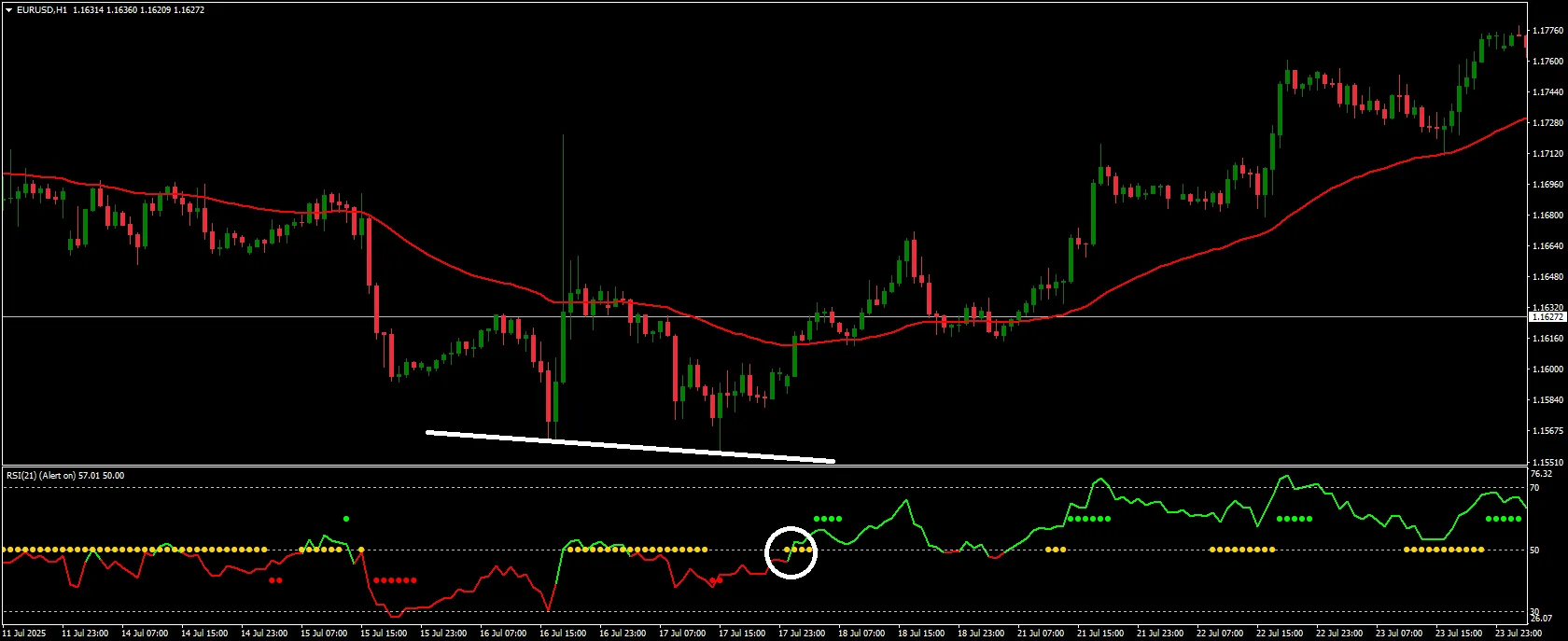This screenshot has width=1568, height=641.
Task: Click the 11 Jul 2025 time label
Action: click(24, 634)
